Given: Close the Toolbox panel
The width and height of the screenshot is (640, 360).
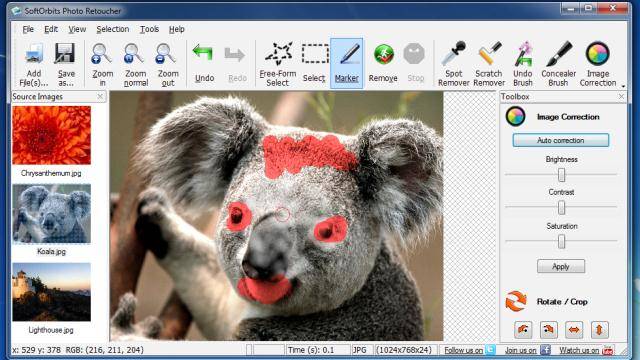Looking at the screenshot, I should click(621, 96).
